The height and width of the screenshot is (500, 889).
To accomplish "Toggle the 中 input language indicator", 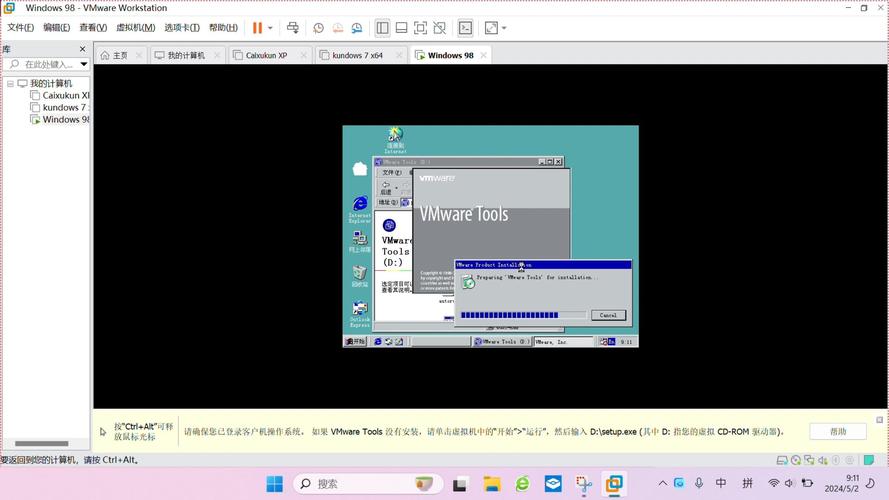I will 721,484.
